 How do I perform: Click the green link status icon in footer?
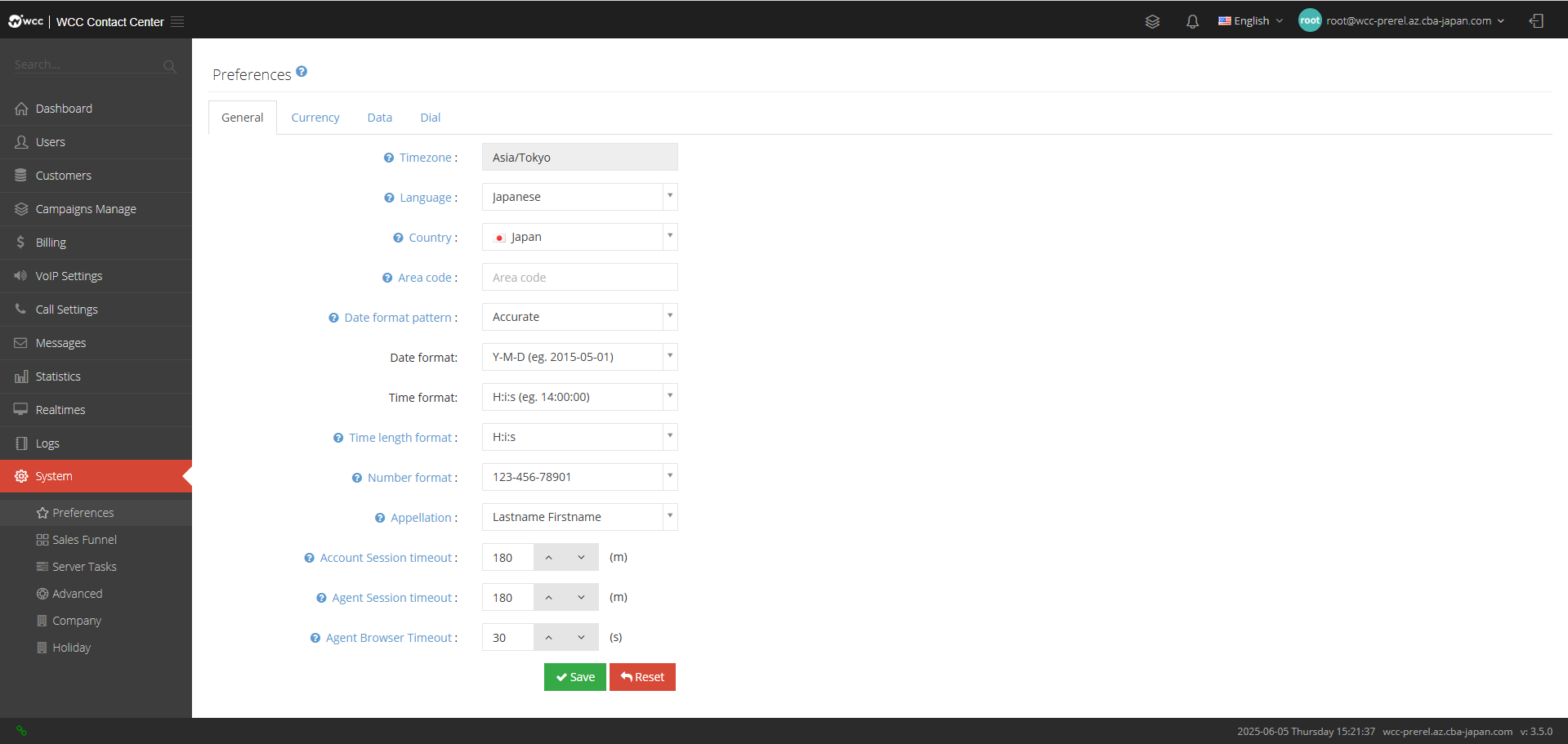click(21, 731)
